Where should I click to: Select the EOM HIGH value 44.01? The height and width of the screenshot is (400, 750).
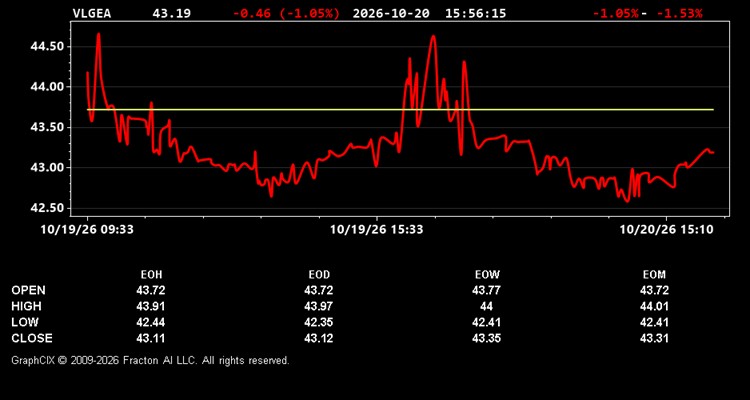pos(654,306)
